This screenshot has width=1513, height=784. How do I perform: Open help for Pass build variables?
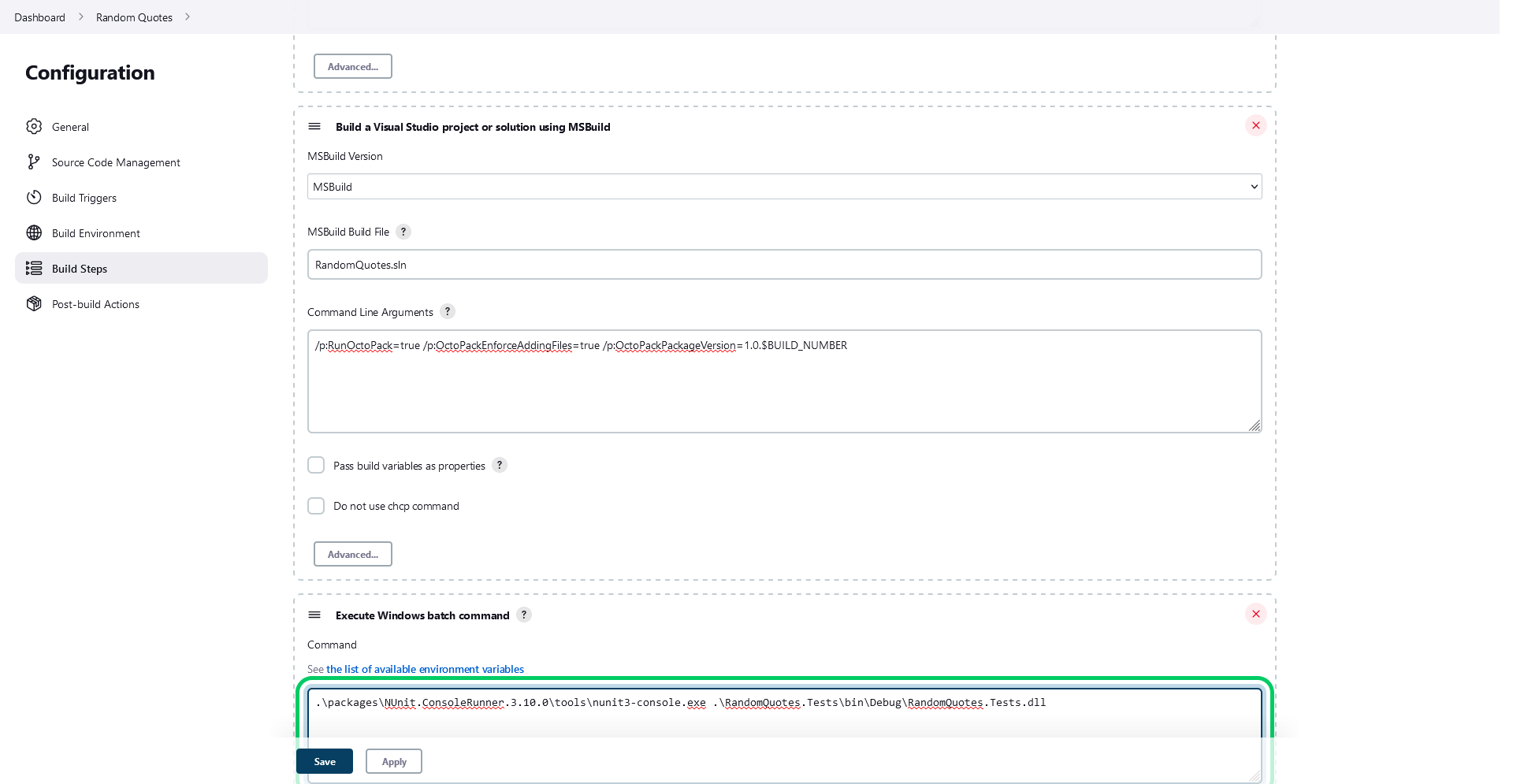pos(500,465)
